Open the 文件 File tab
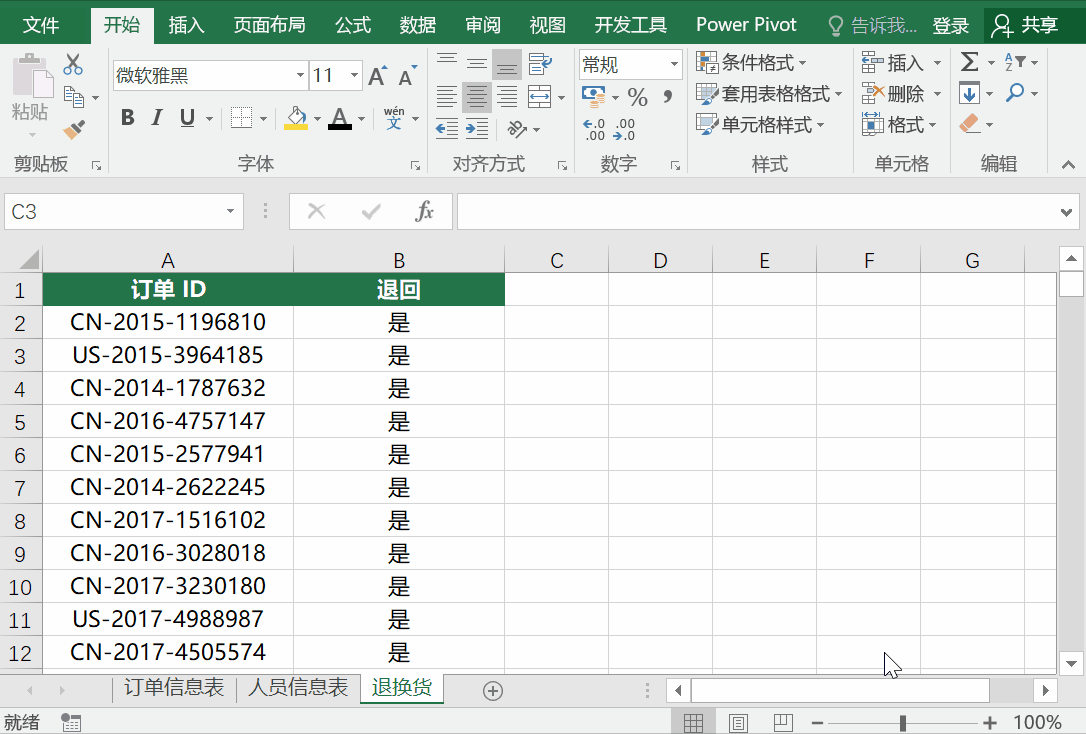The image size is (1086, 734). coord(40,26)
